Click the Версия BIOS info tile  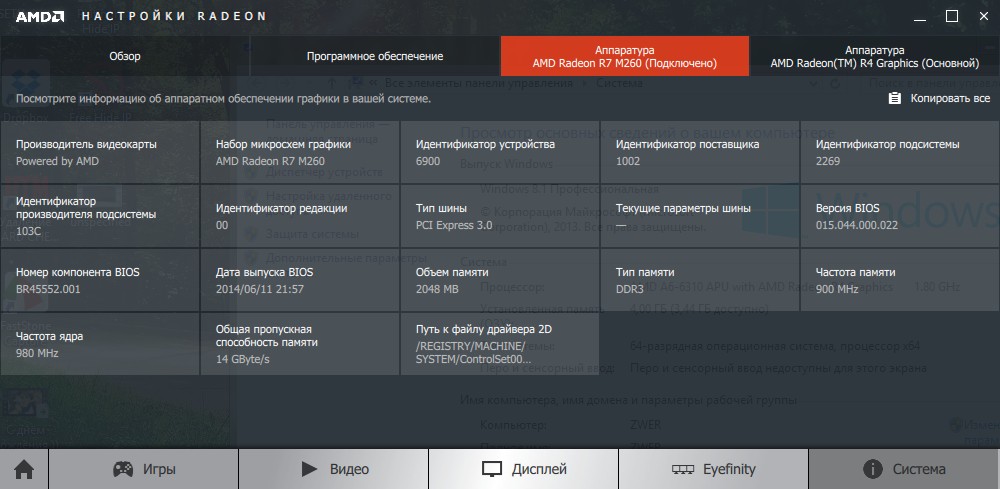pos(899,215)
